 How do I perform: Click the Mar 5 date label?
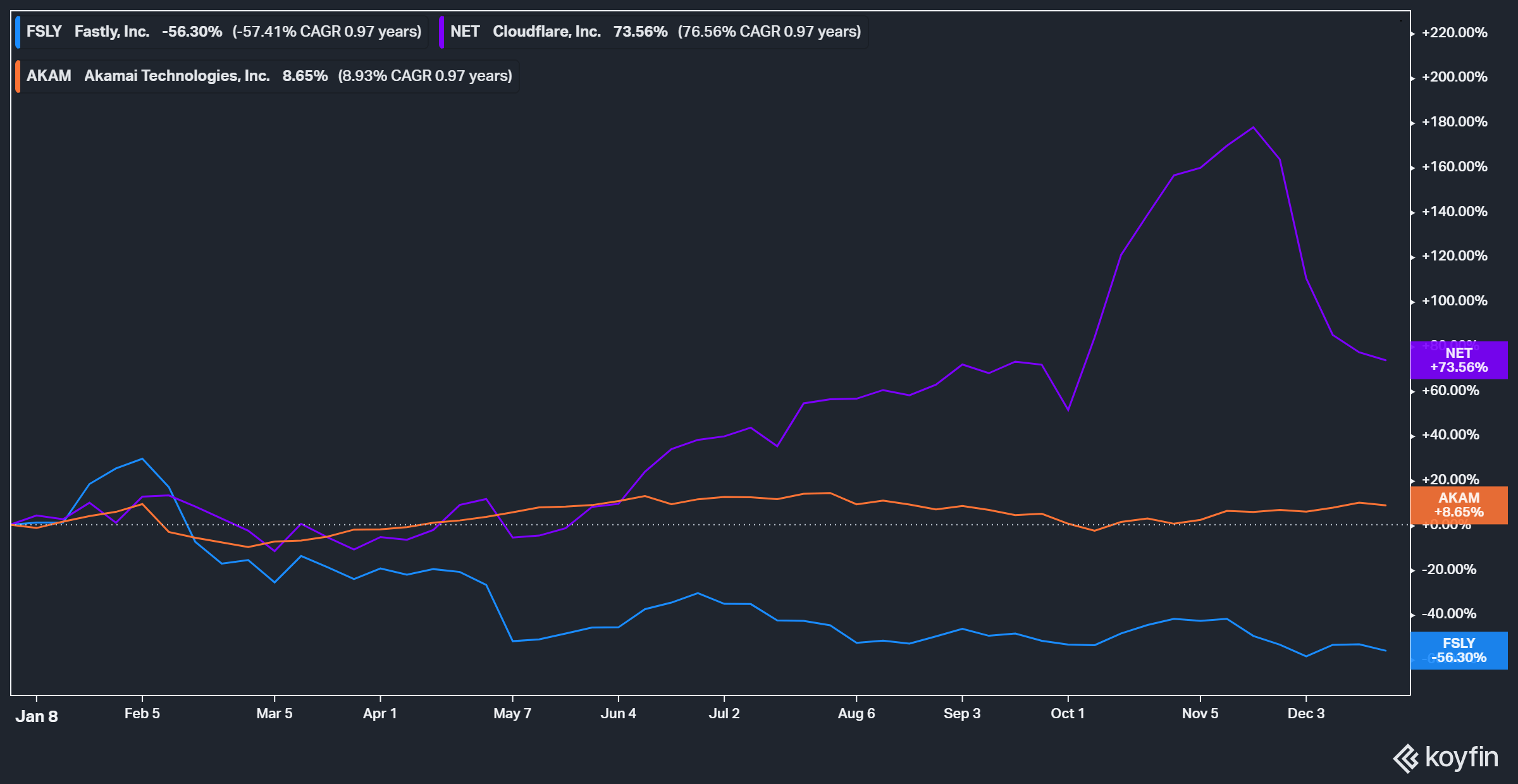tap(275, 713)
